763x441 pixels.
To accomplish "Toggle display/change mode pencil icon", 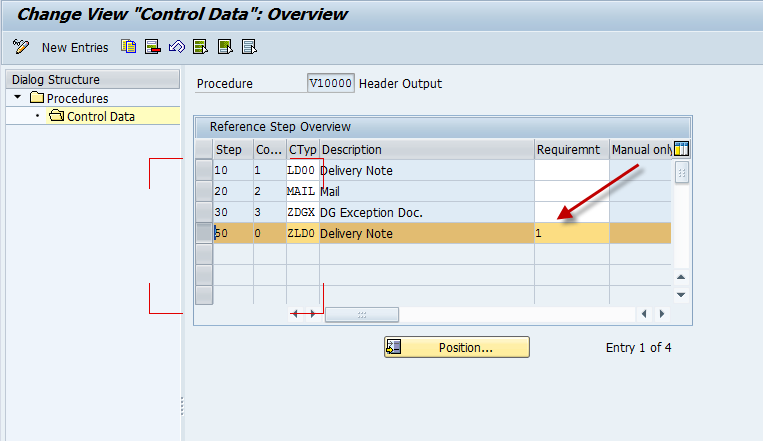I will [x=20, y=47].
